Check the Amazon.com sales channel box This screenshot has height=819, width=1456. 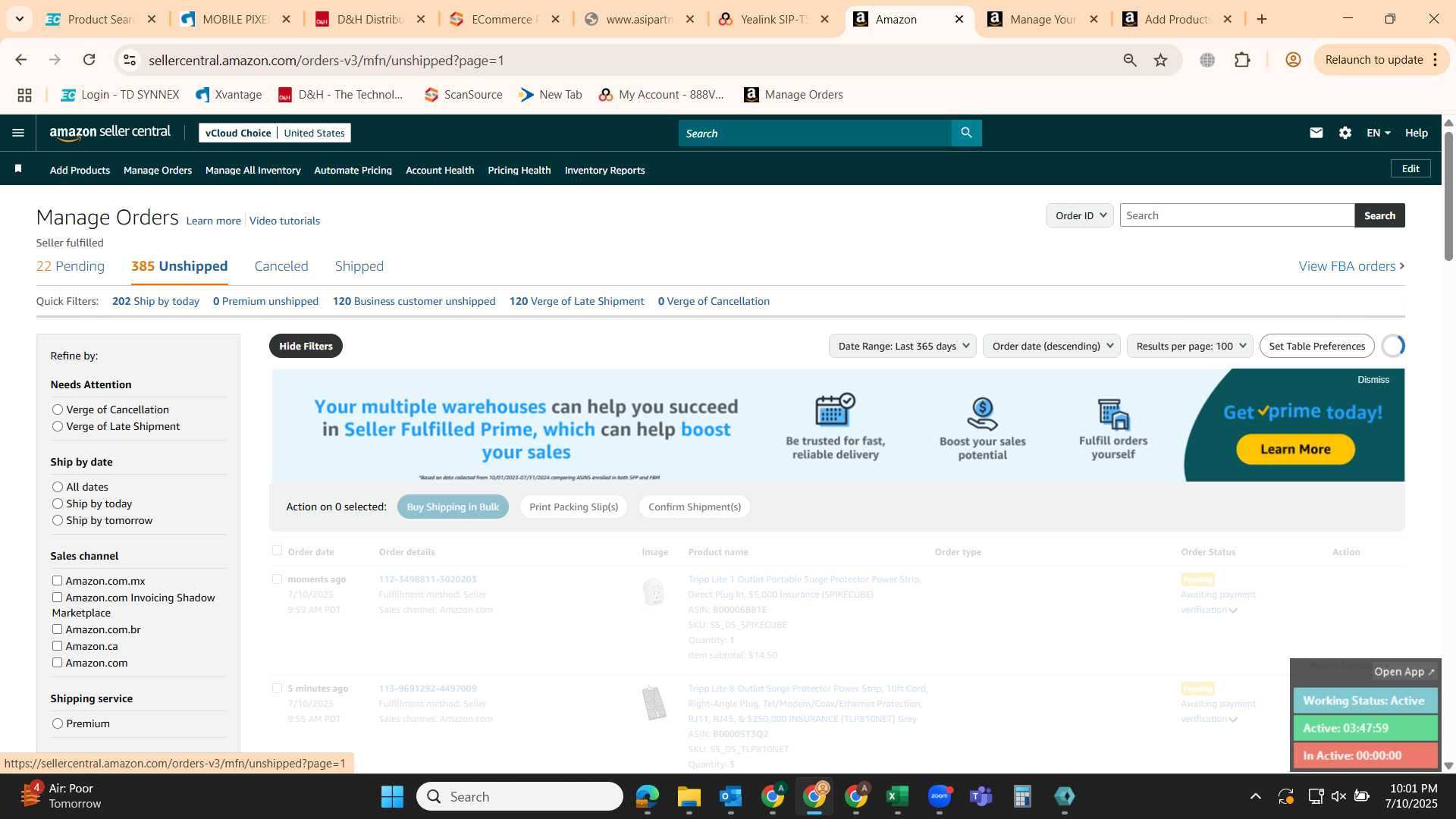point(57,663)
